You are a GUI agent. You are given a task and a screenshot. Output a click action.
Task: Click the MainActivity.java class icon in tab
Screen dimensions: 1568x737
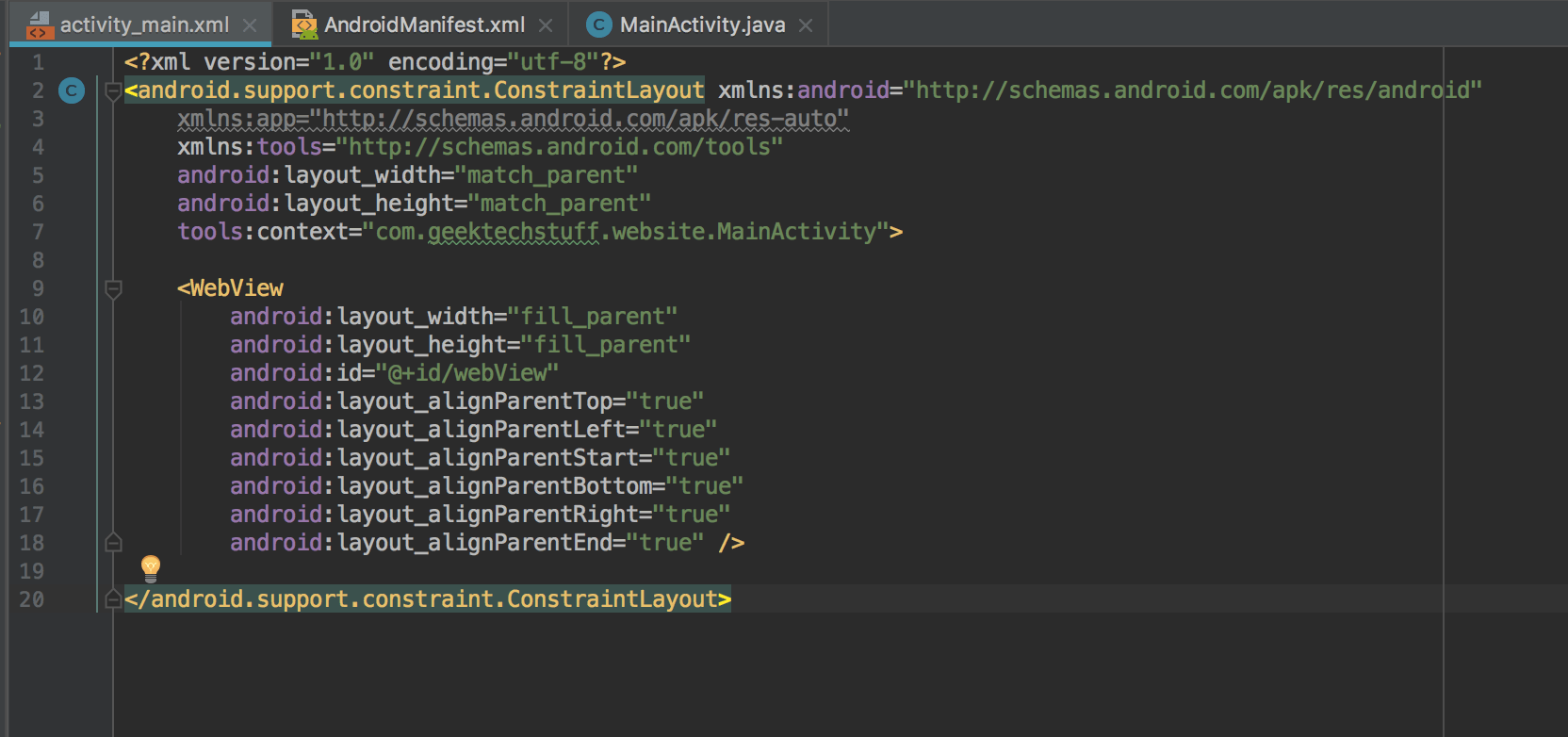[598, 25]
